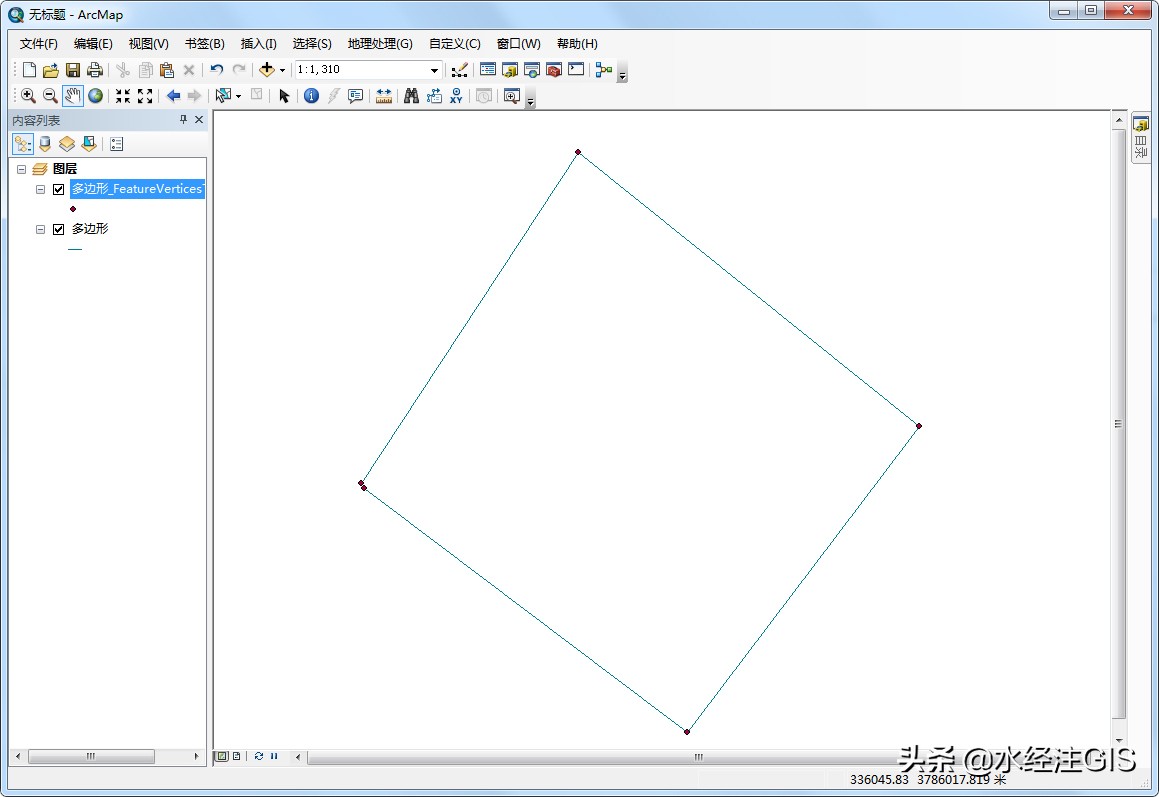
Task: Pause drawing in the map view
Action: pos(274,756)
